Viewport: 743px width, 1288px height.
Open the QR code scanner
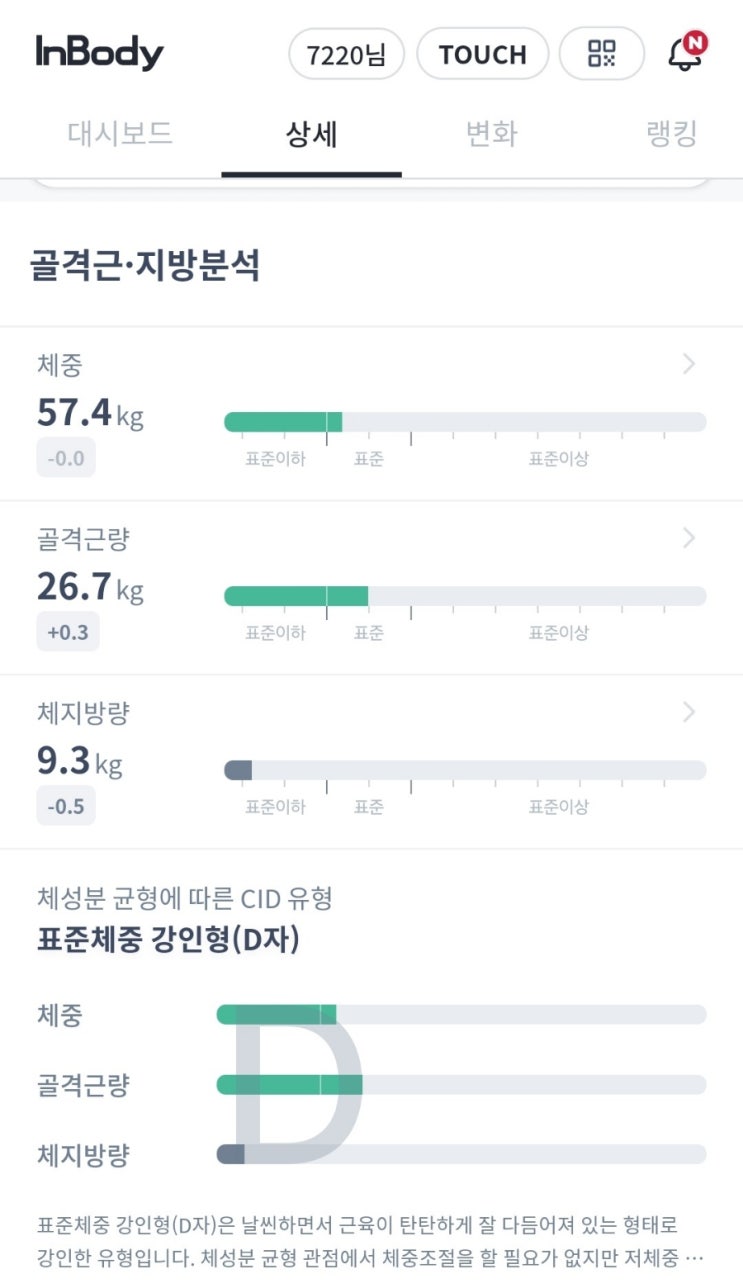pyautogui.click(x=601, y=53)
